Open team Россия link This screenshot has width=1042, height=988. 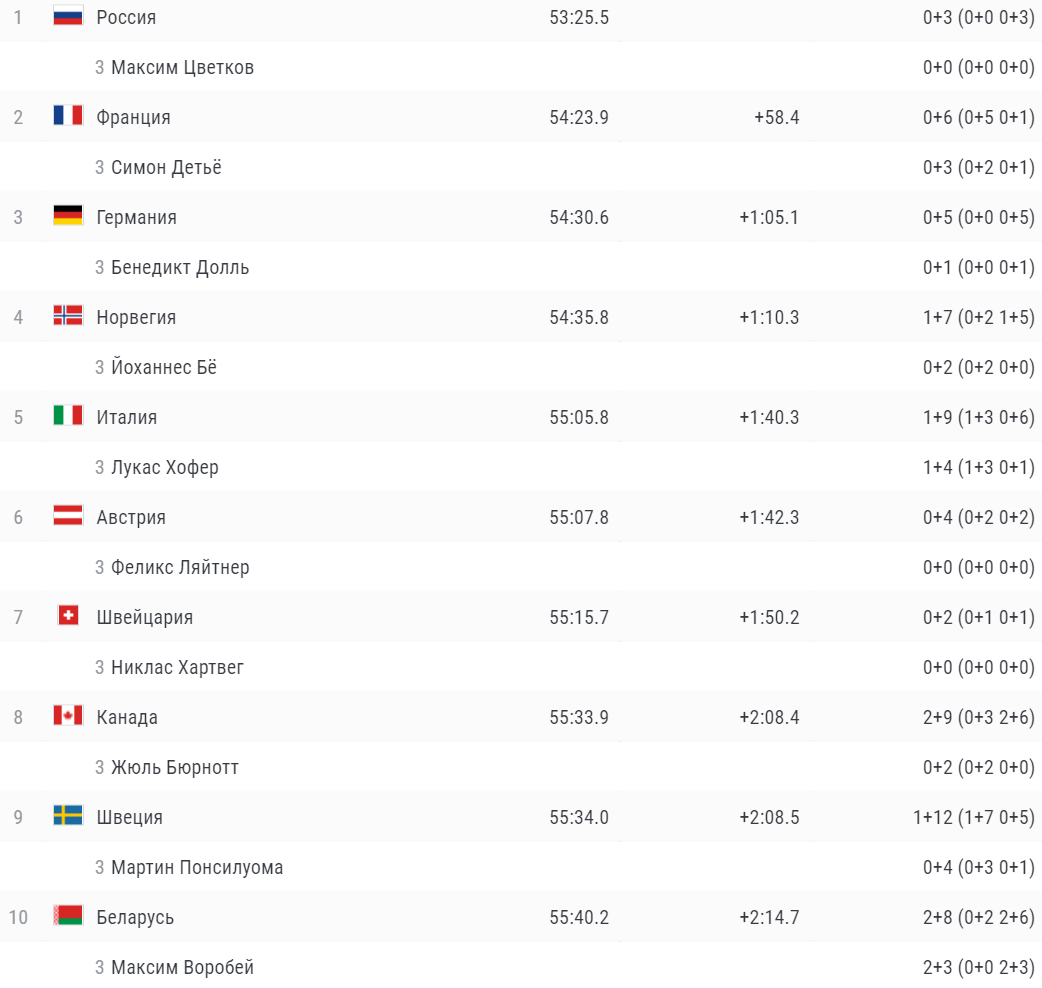click(126, 17)
